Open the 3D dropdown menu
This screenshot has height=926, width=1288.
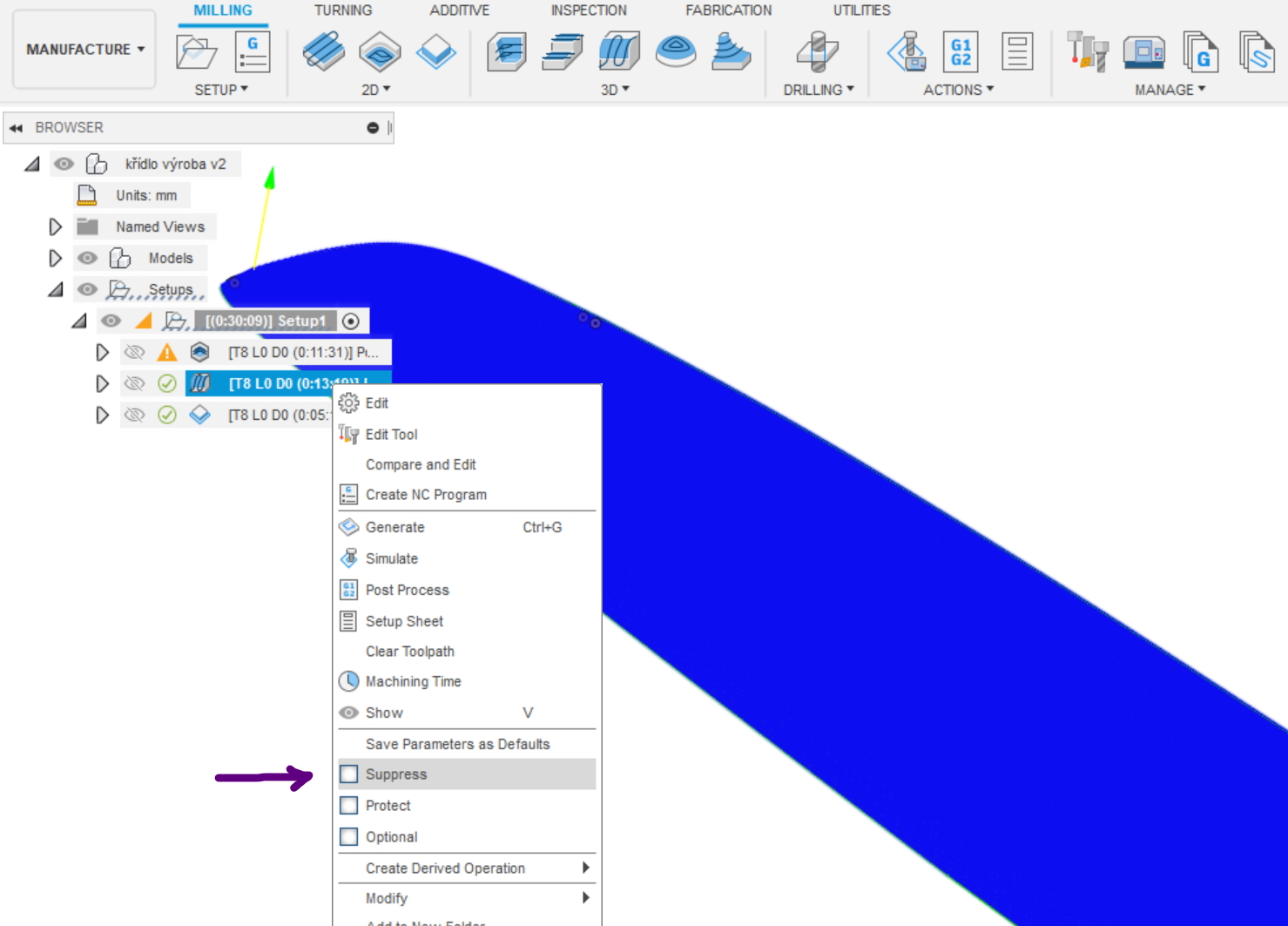614,90
